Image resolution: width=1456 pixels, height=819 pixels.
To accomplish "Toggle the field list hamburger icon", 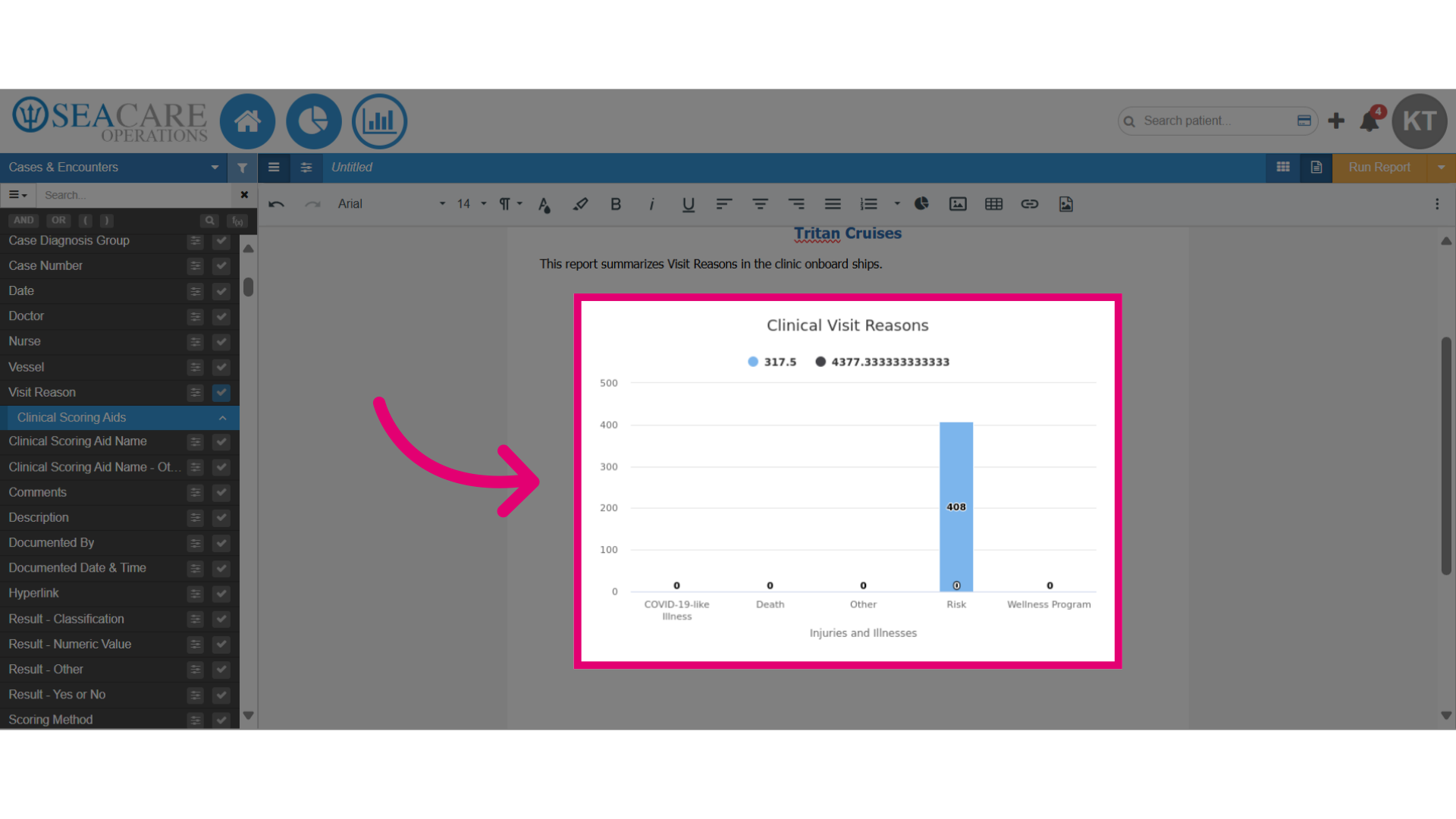I will click(x=274, y=168).
